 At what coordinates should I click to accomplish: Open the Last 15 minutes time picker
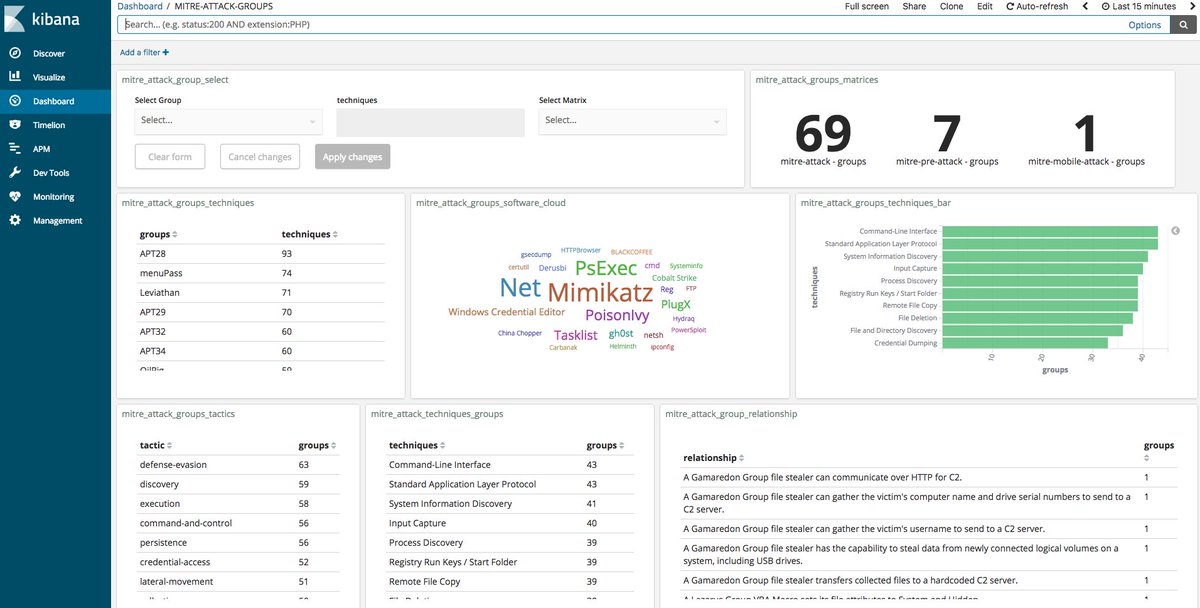(x=1139, y=6)
